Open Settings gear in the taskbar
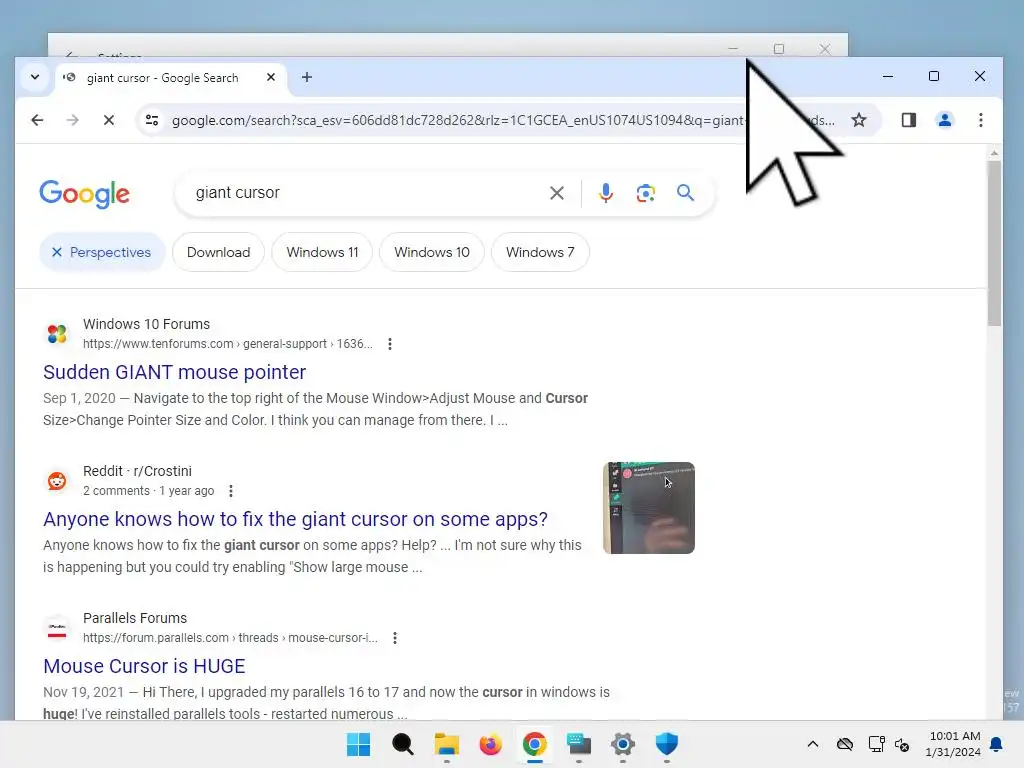 [x=622, y=744]
